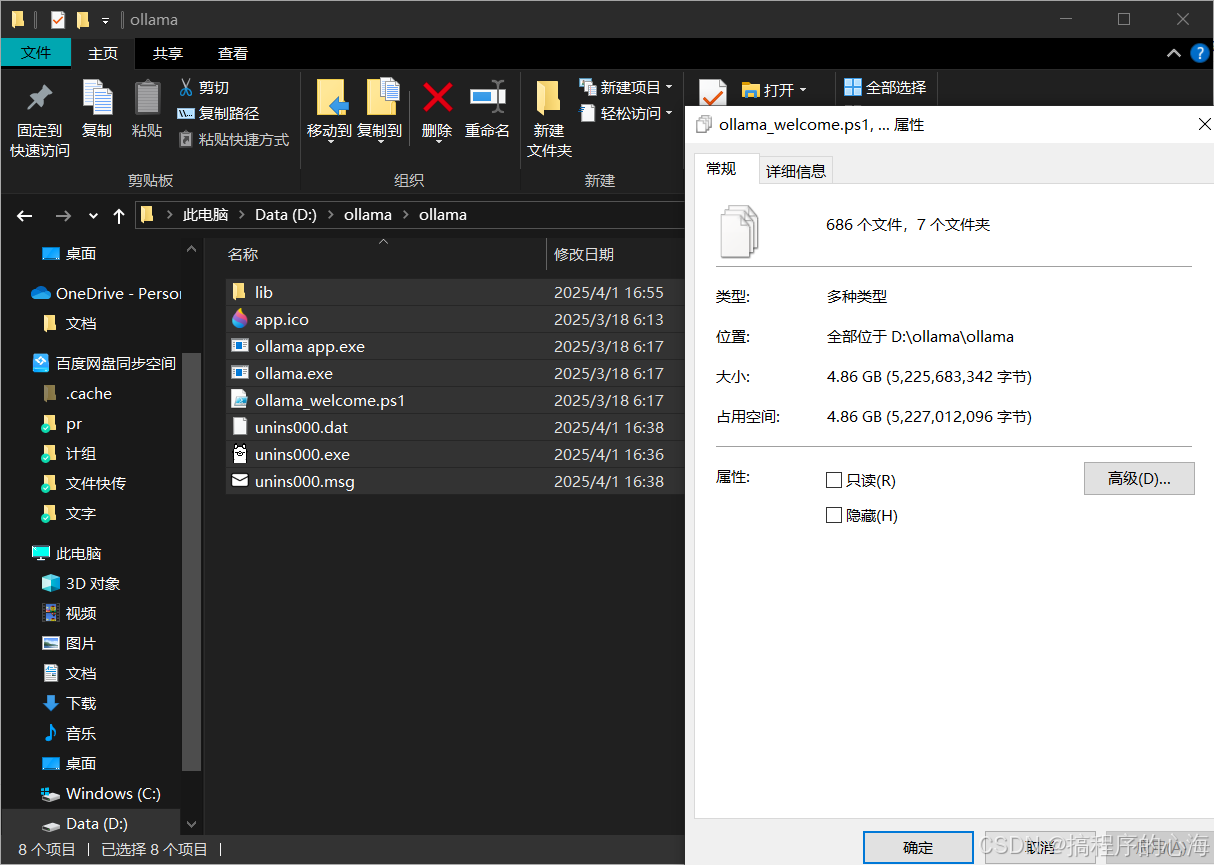This screenshot has width=1214, height=865.
Task: Click Cut (剪切) scissors icon
Action: [x=185, y=87]
